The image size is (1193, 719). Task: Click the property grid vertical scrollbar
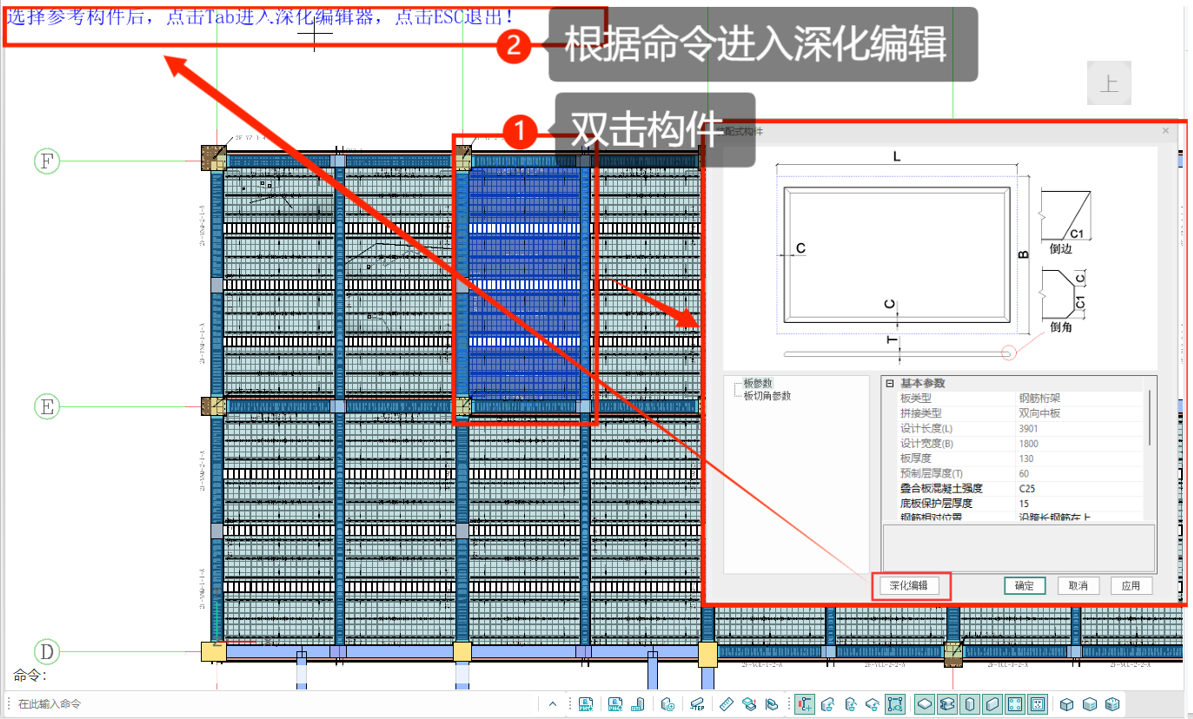pyautogui.click(x=1149, y=418)
